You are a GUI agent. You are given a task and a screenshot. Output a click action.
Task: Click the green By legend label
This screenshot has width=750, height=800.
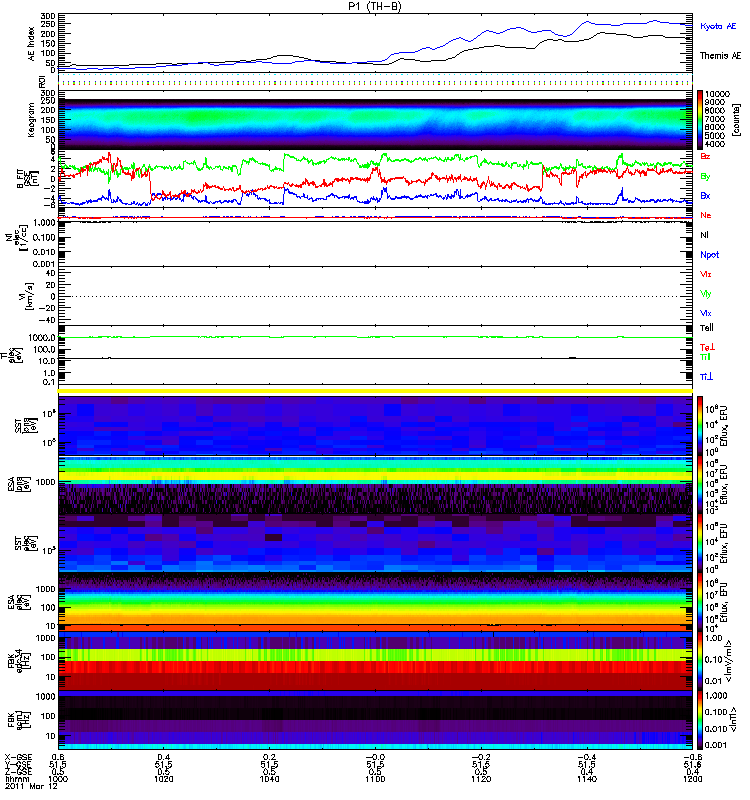coord(705,176)
